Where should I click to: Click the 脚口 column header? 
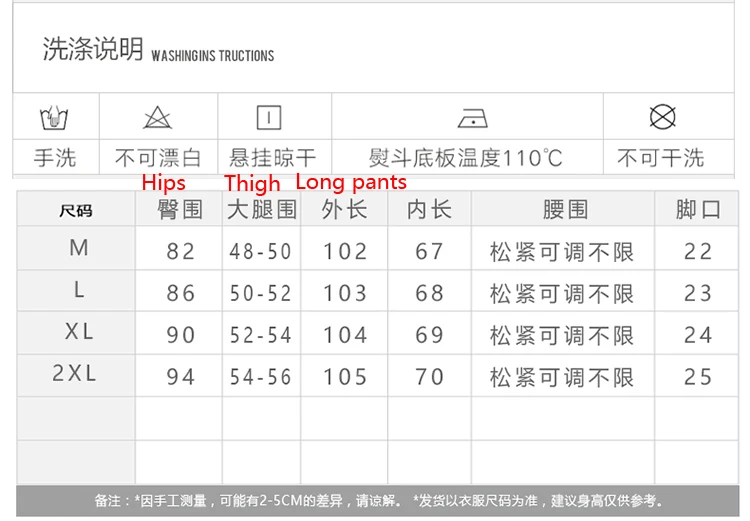click(x=698, y=210)
